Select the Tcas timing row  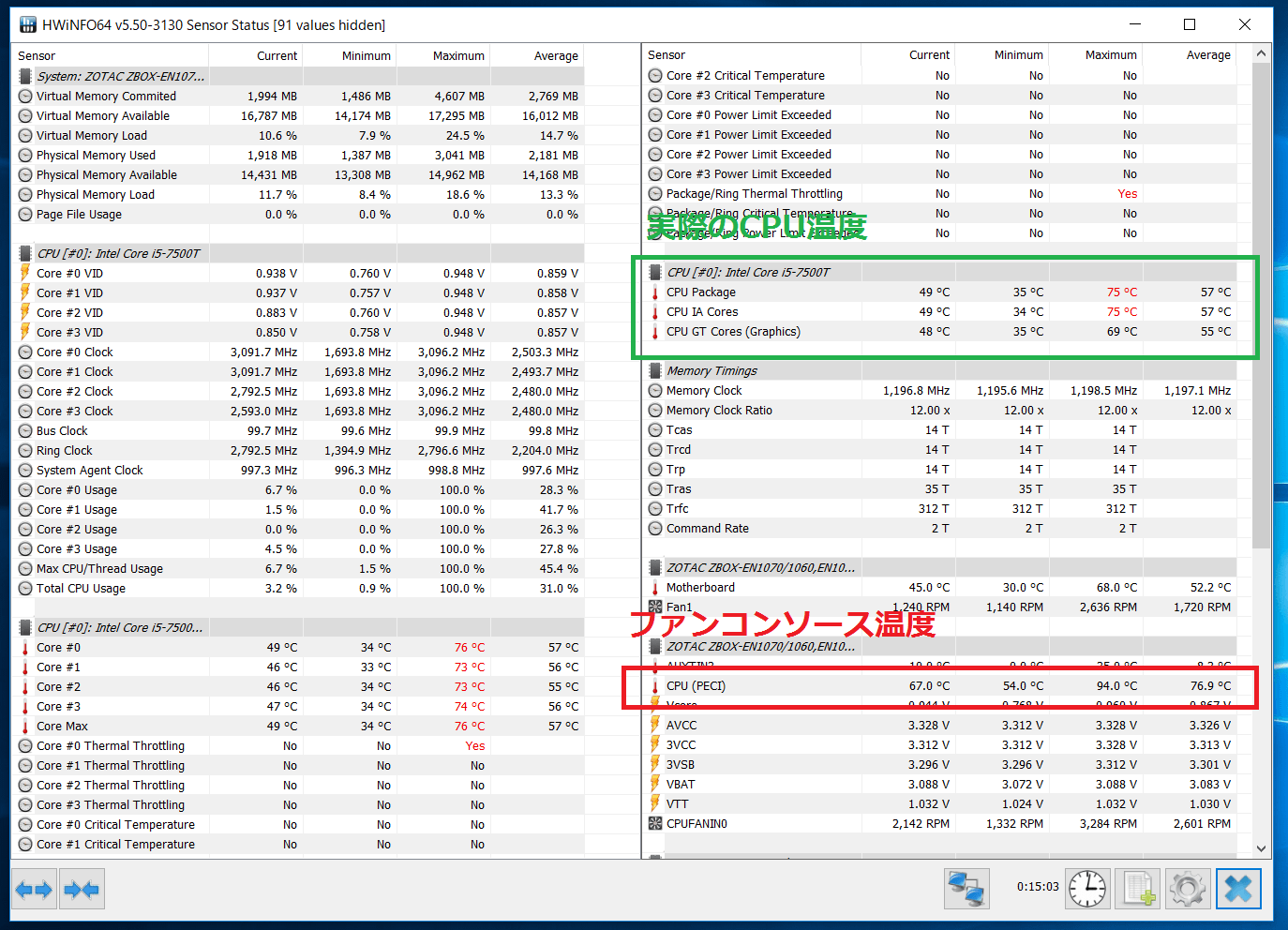tap(939, 429)
